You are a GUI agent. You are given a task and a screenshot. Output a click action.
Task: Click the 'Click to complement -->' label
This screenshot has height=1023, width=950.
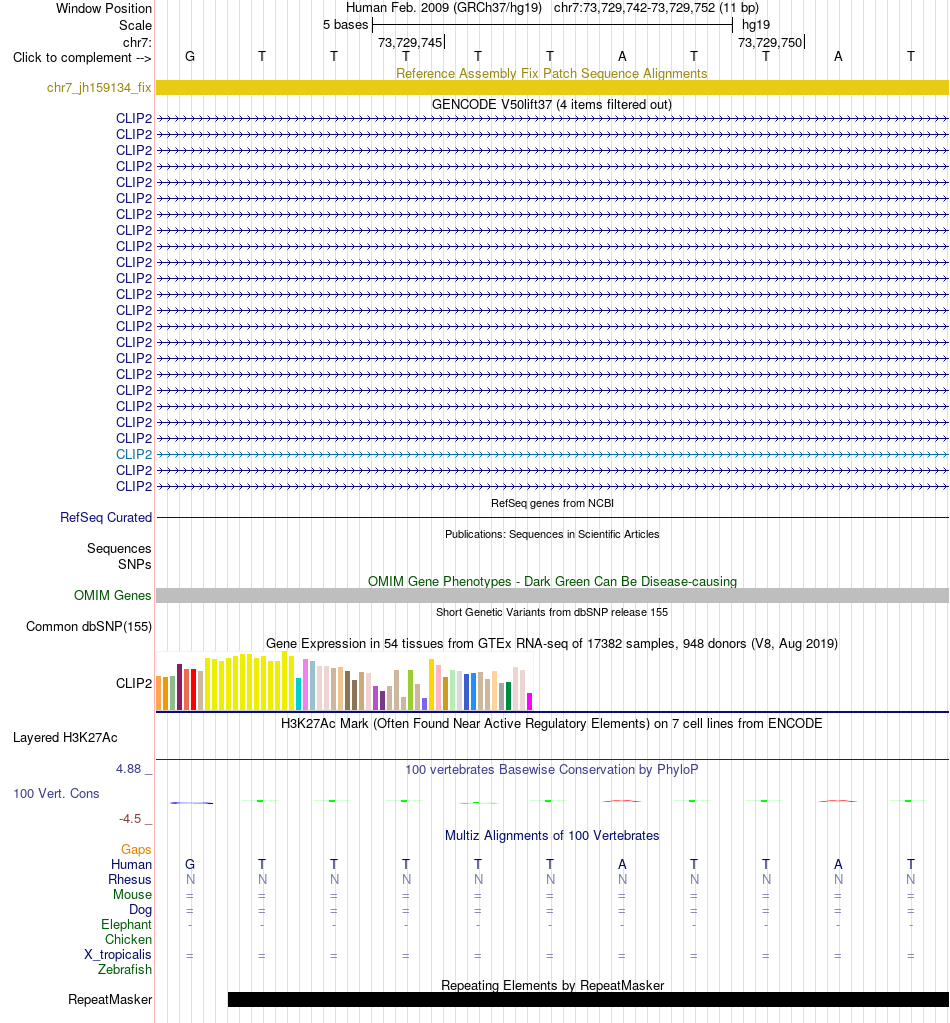tap(82, 57)
